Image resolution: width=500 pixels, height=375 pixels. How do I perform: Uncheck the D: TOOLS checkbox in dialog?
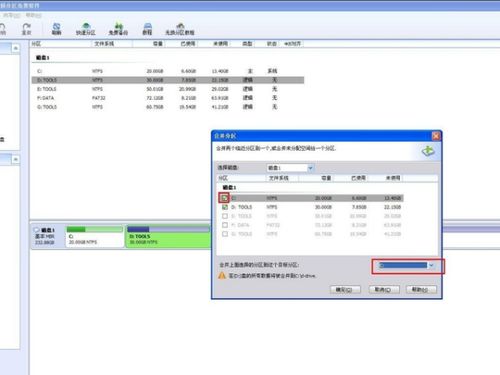point(225,207)
